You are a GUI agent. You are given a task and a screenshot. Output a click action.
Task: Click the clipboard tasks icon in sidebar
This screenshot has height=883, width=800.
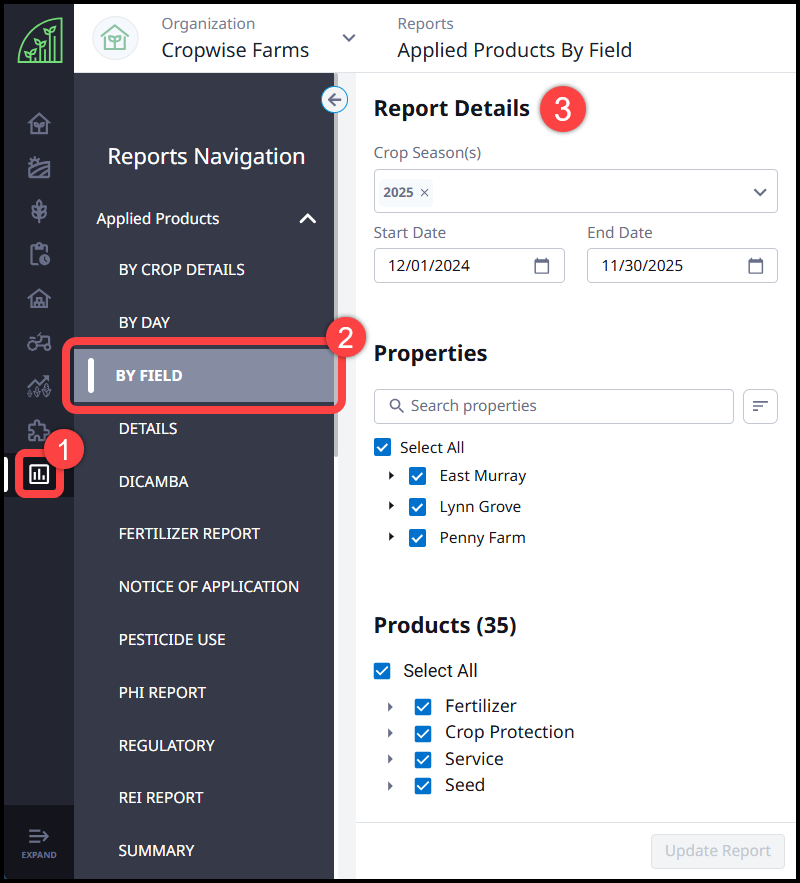point(38,254)
